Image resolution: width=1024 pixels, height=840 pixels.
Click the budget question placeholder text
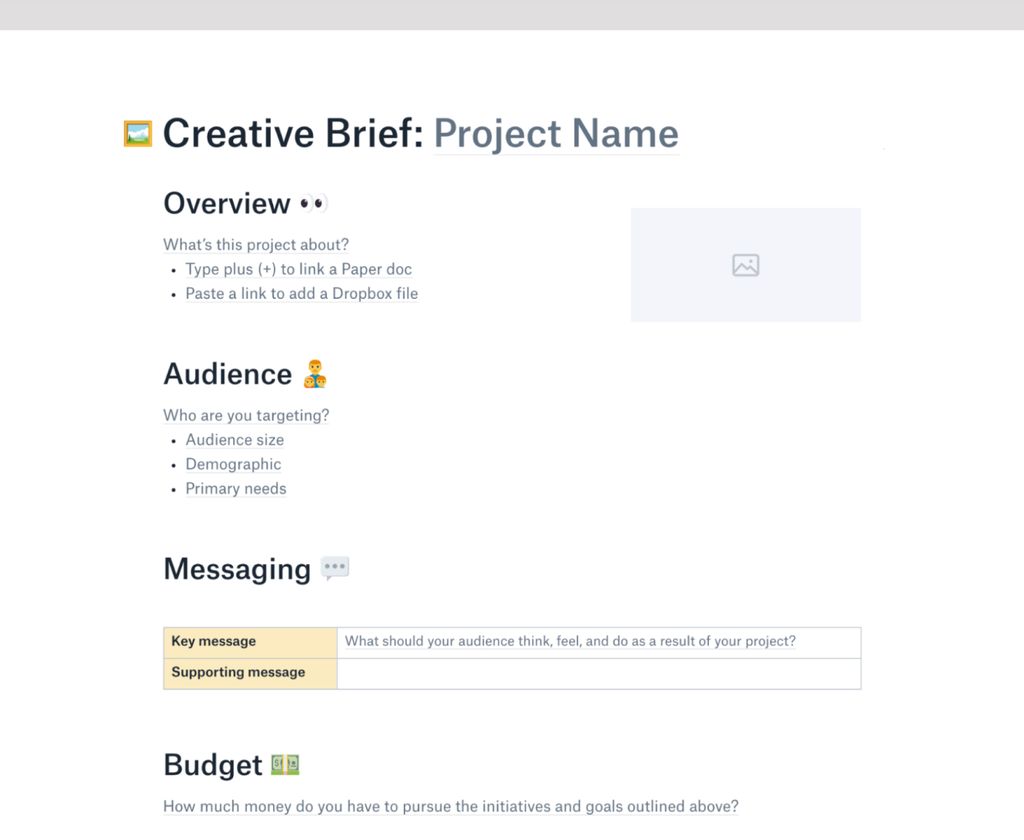click(x=450, y=807)
